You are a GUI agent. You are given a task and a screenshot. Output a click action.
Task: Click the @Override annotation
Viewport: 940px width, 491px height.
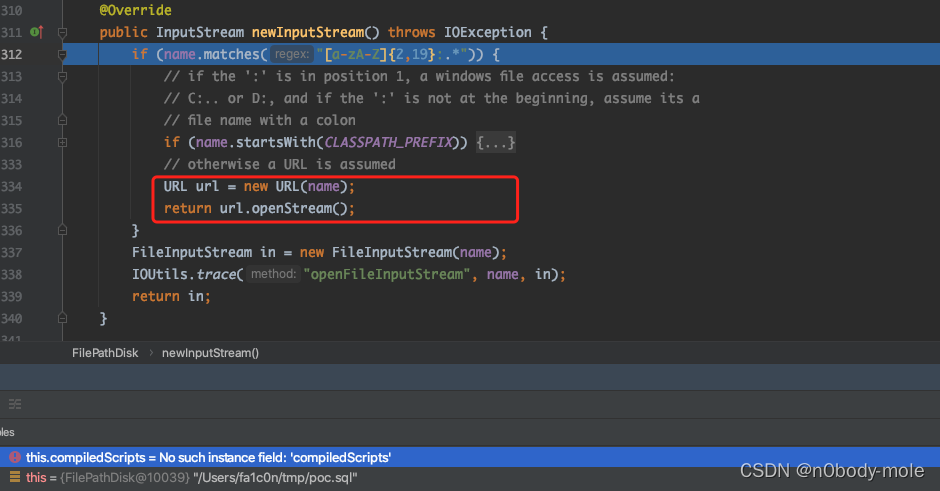pos(135,10)
